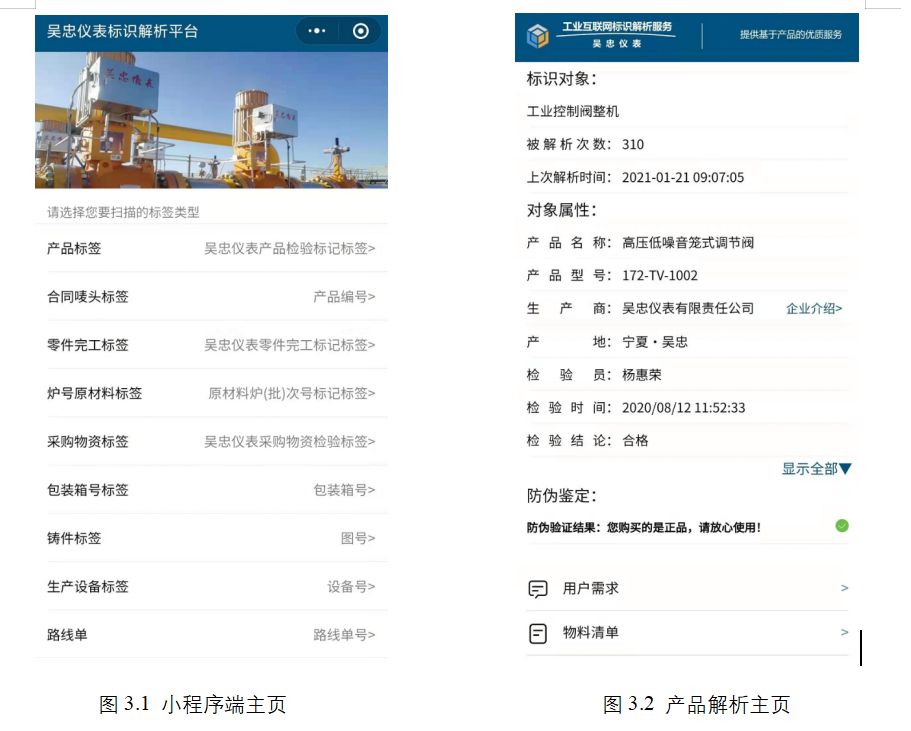Open the 物料清单 entry
This screenshot has width=911, height=731.
coord(688,633)
